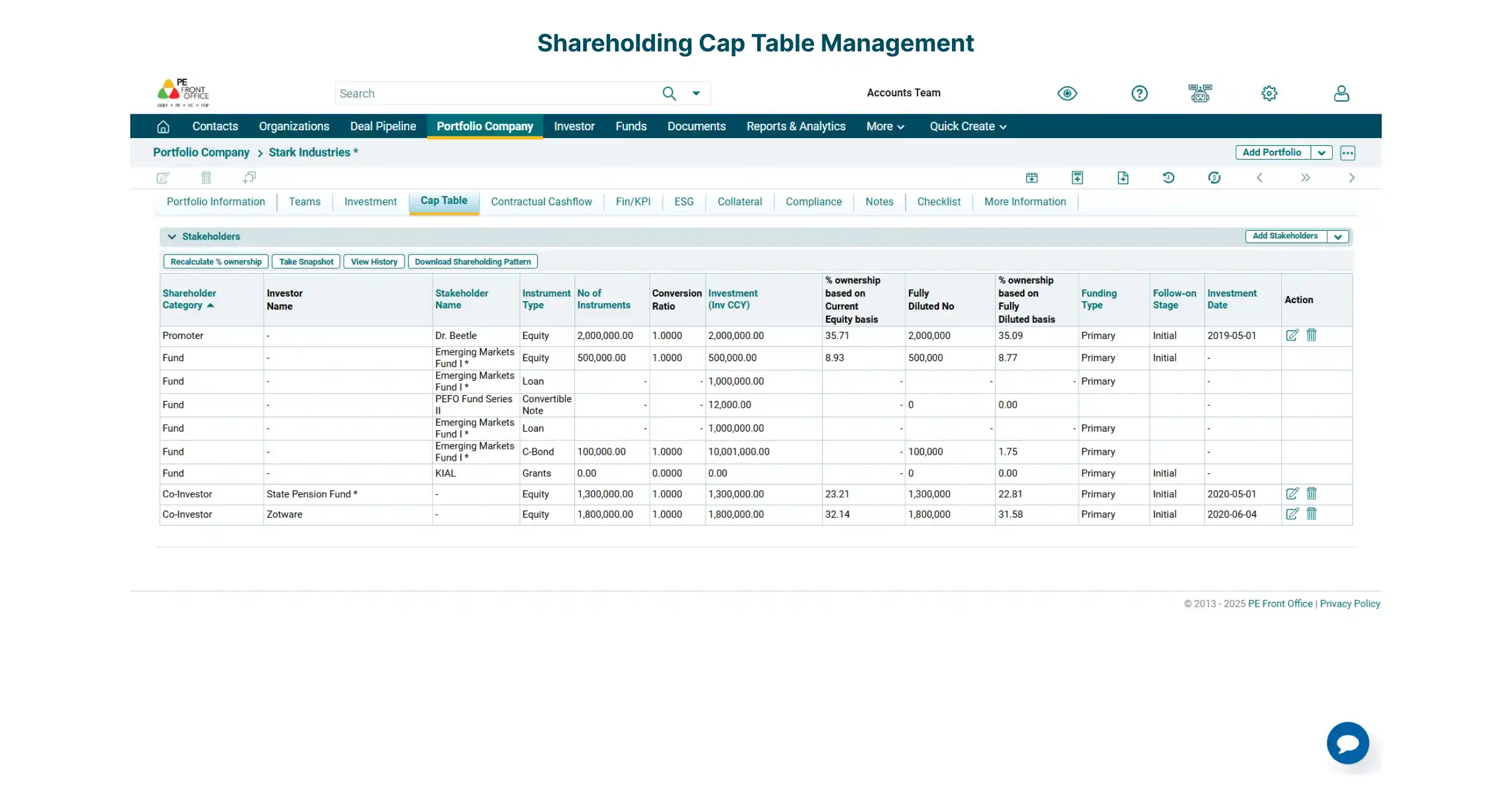The width and height of the screenshot is (1512, 795).
Task: Expand the More dropdown in navbar
Action: pyautogui.click(x=885, y=126)
